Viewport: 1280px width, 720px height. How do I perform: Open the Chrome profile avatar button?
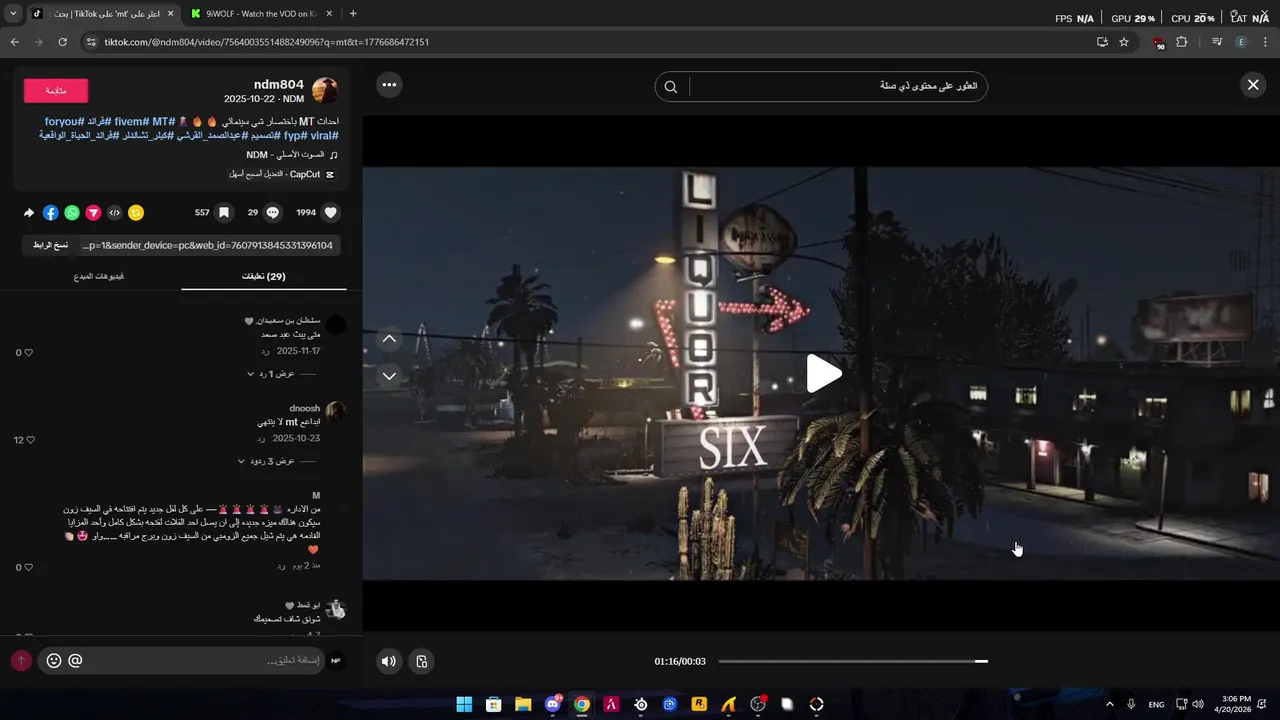[1242, 42]
